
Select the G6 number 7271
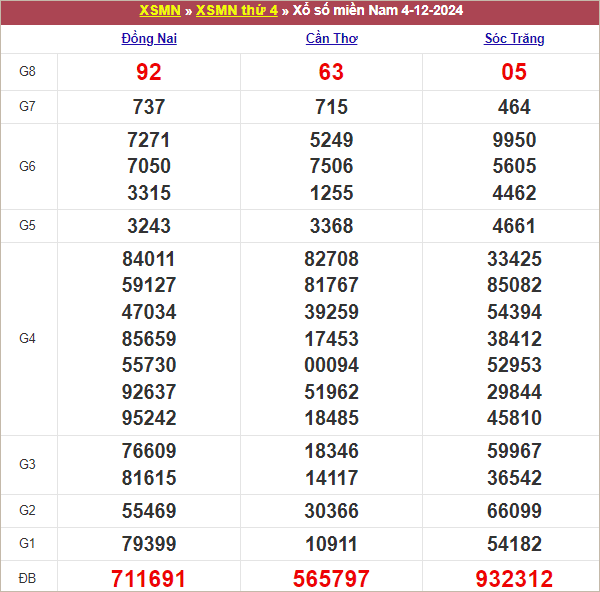(149, 140)
